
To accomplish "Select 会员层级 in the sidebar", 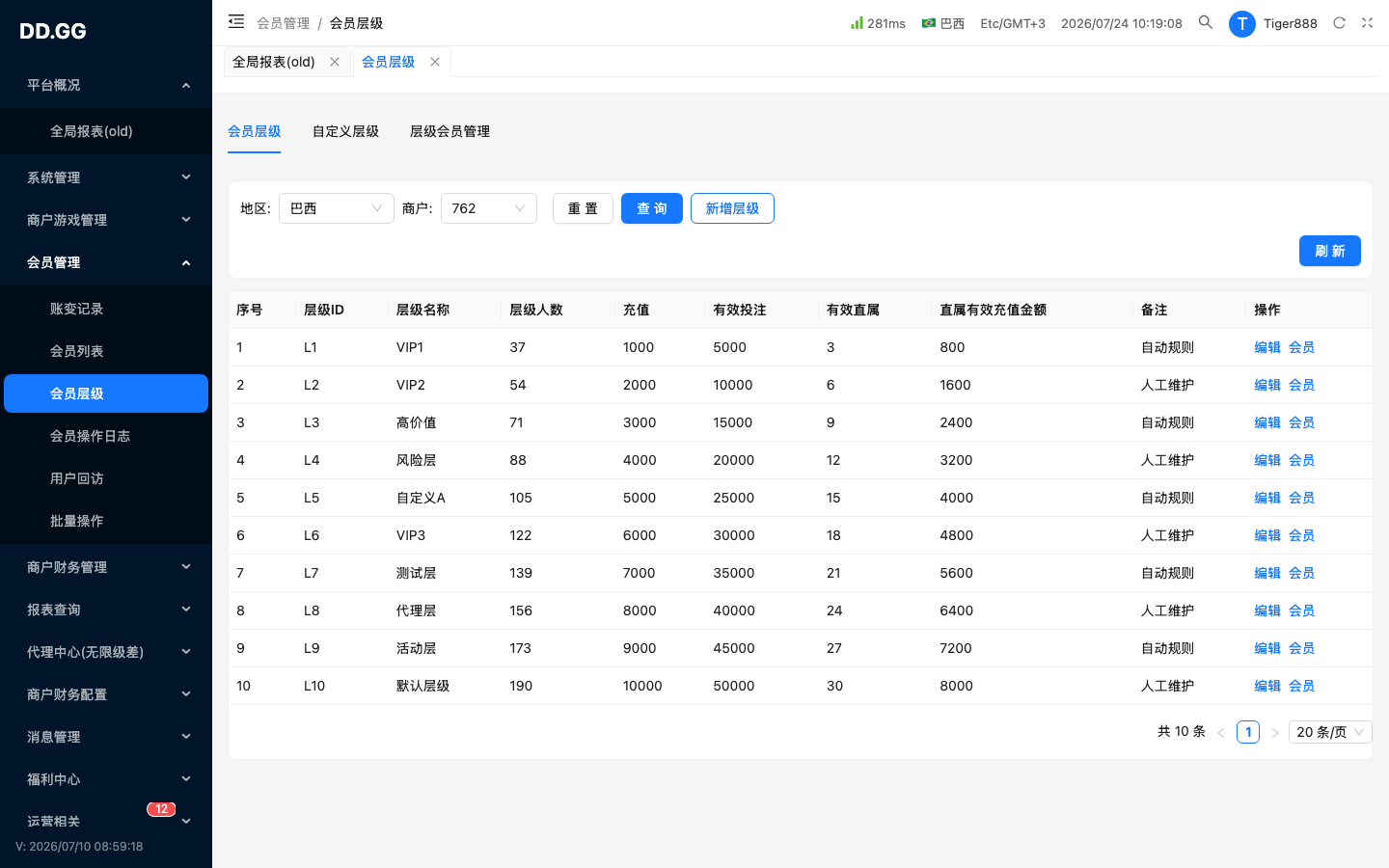I will click(106, 393).
